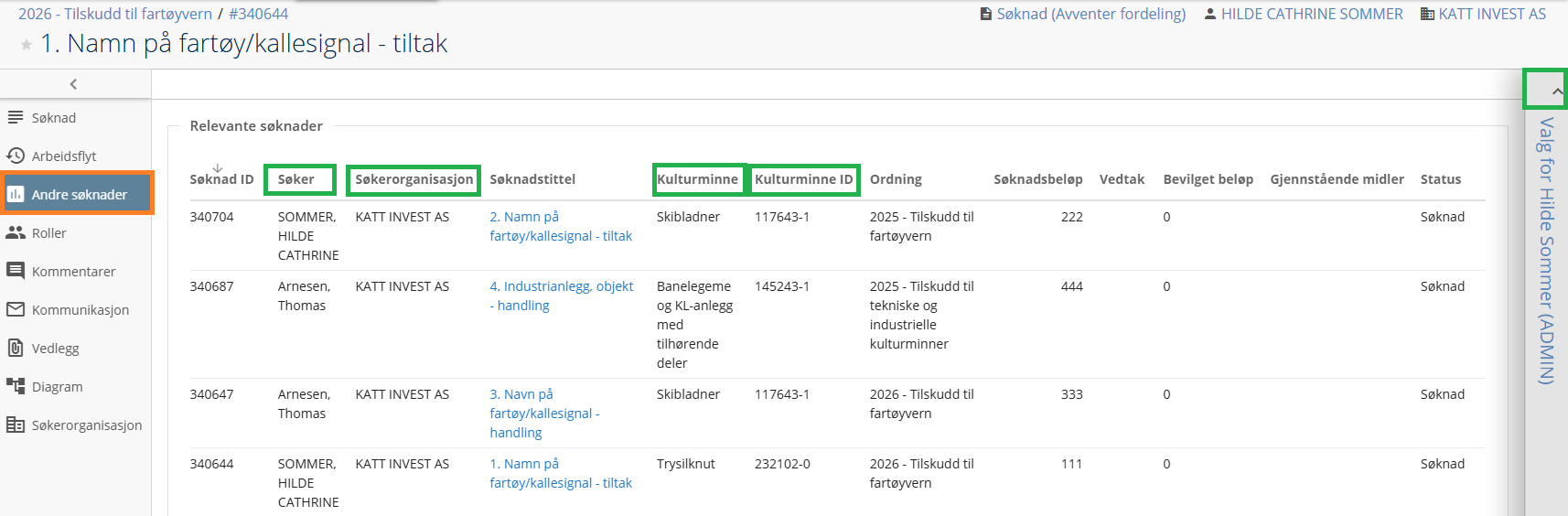The image size is (1568, 516).
Task: Click the Søkerorganisasjon building icon in sidebar
Action: click(x=16, y=425)
